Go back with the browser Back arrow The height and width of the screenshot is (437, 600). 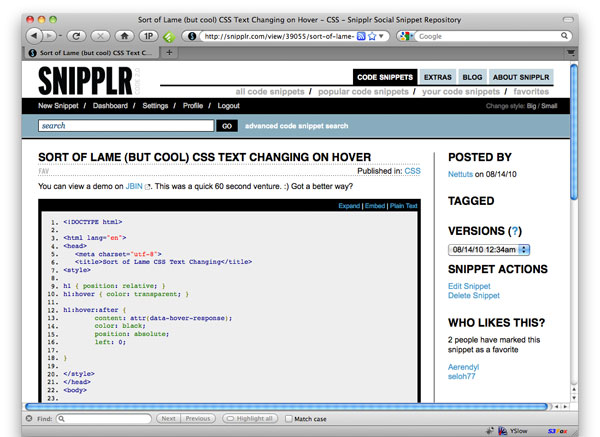coord(34,36)
